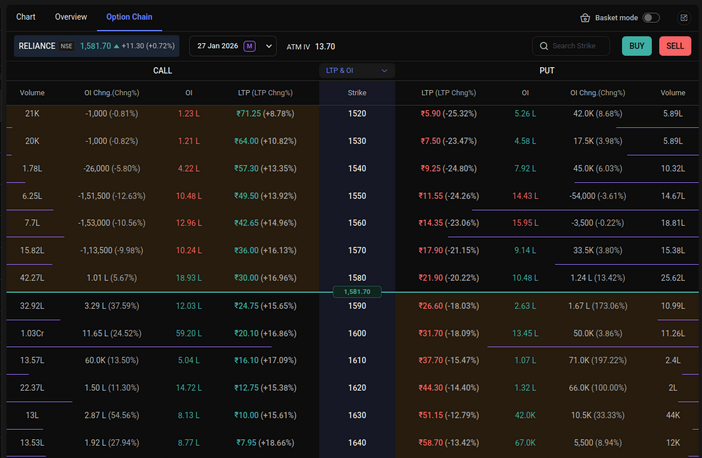
Task: Open the Overview tab
Action: [71, 17]
